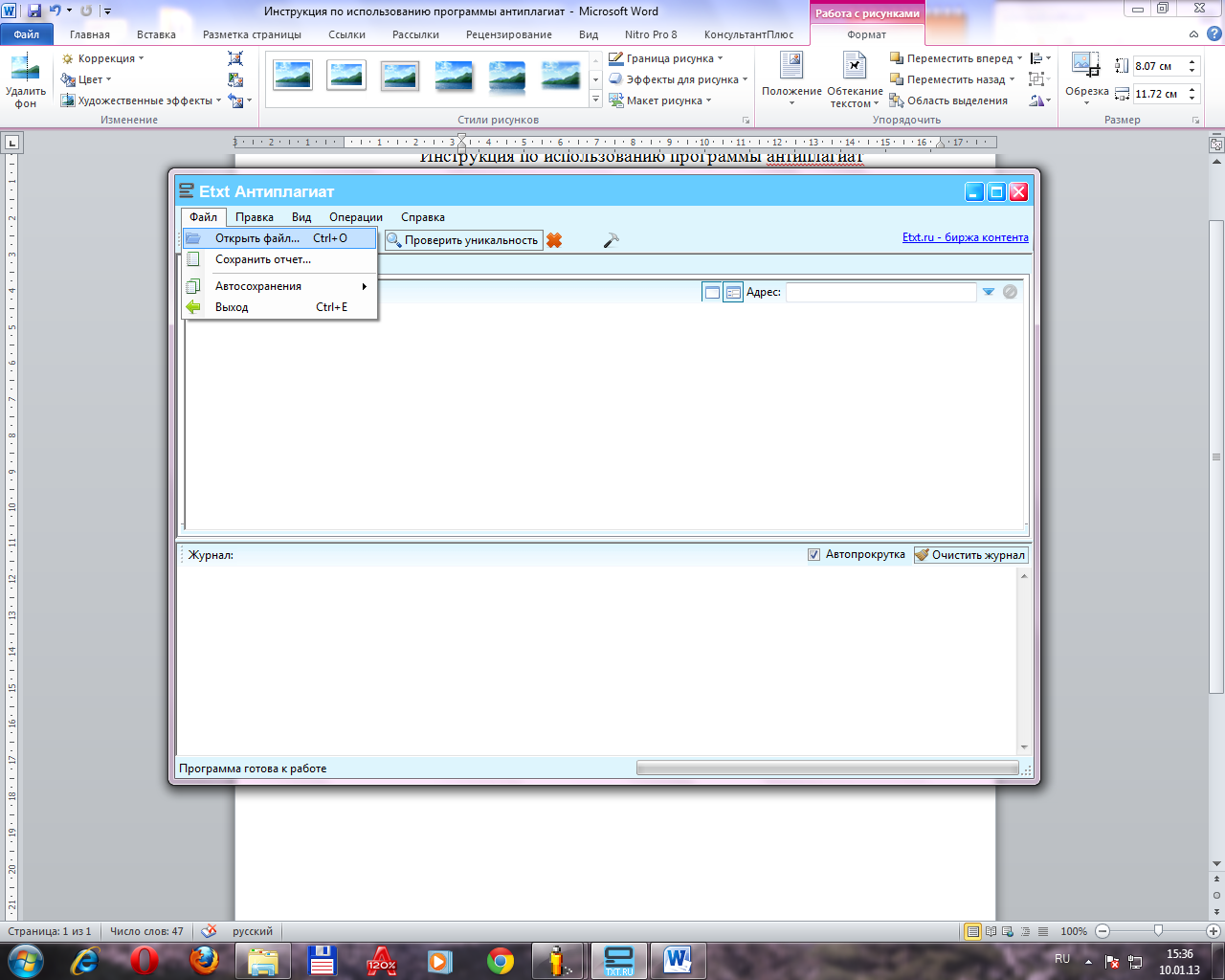Select Сохранить отчет... menu entry
Image resolution: width=1225 pixels, height=980 pixels.
pos(279,259)
